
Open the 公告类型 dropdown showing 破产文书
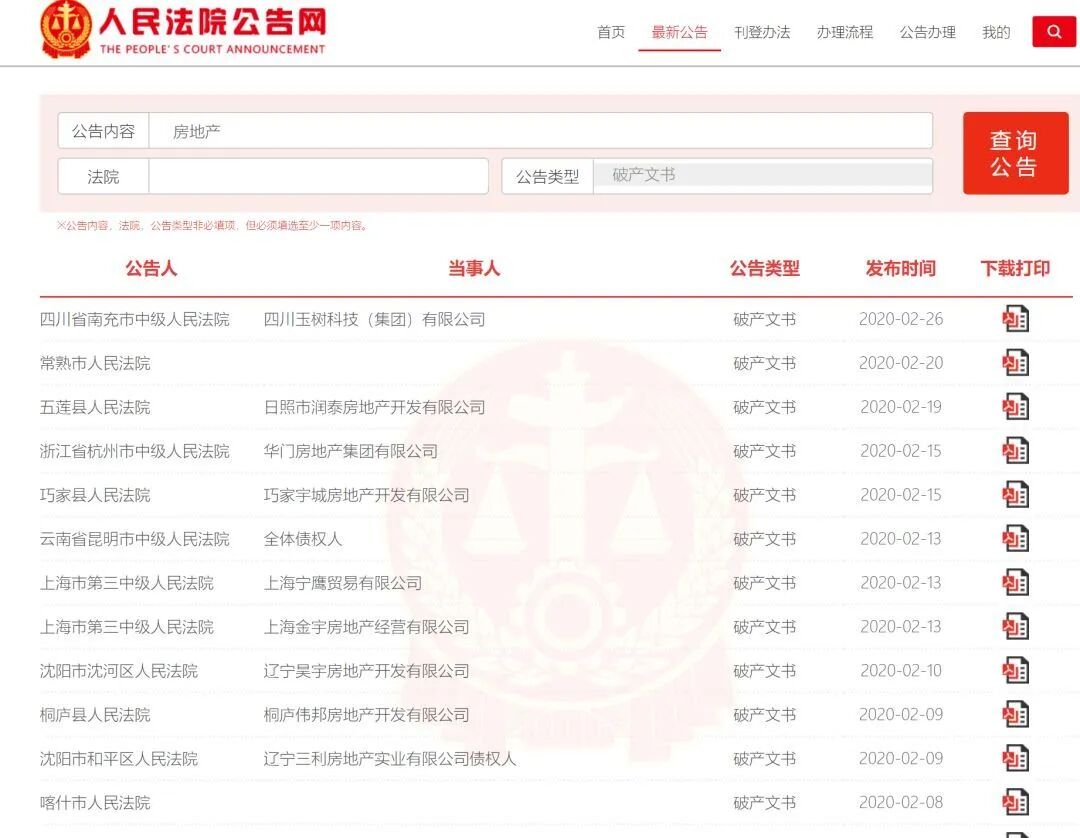(x=762, y=176)
